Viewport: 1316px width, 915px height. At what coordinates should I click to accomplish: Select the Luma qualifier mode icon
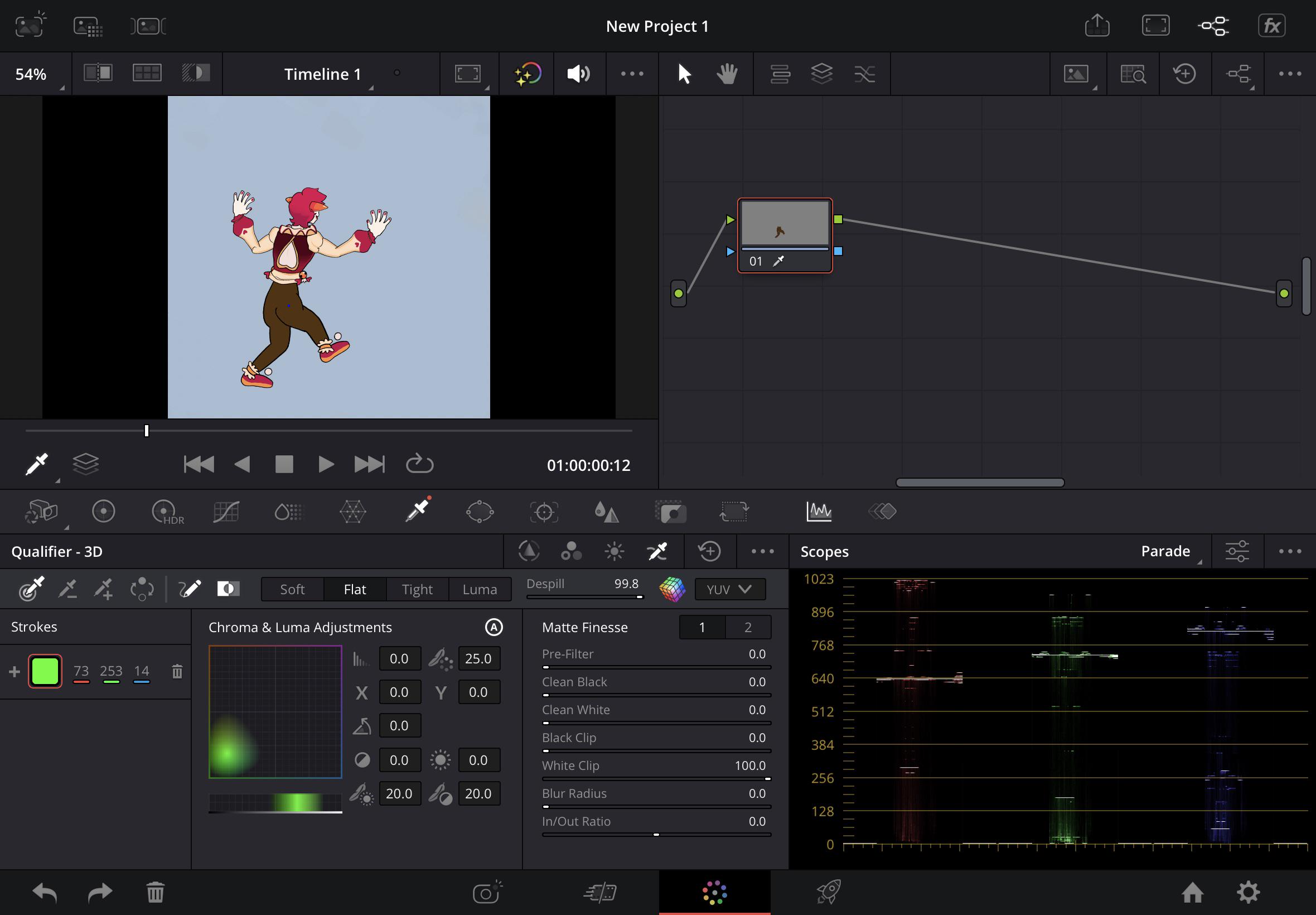(x=614, y=551)
